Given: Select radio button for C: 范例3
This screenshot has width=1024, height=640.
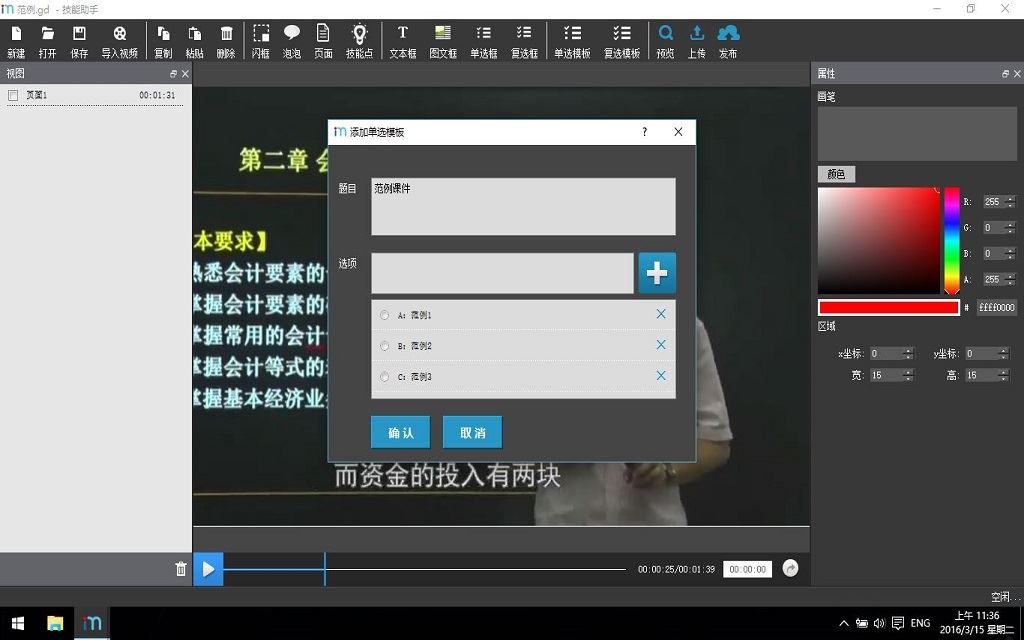Looking at the screenshot, I should 384,377.
